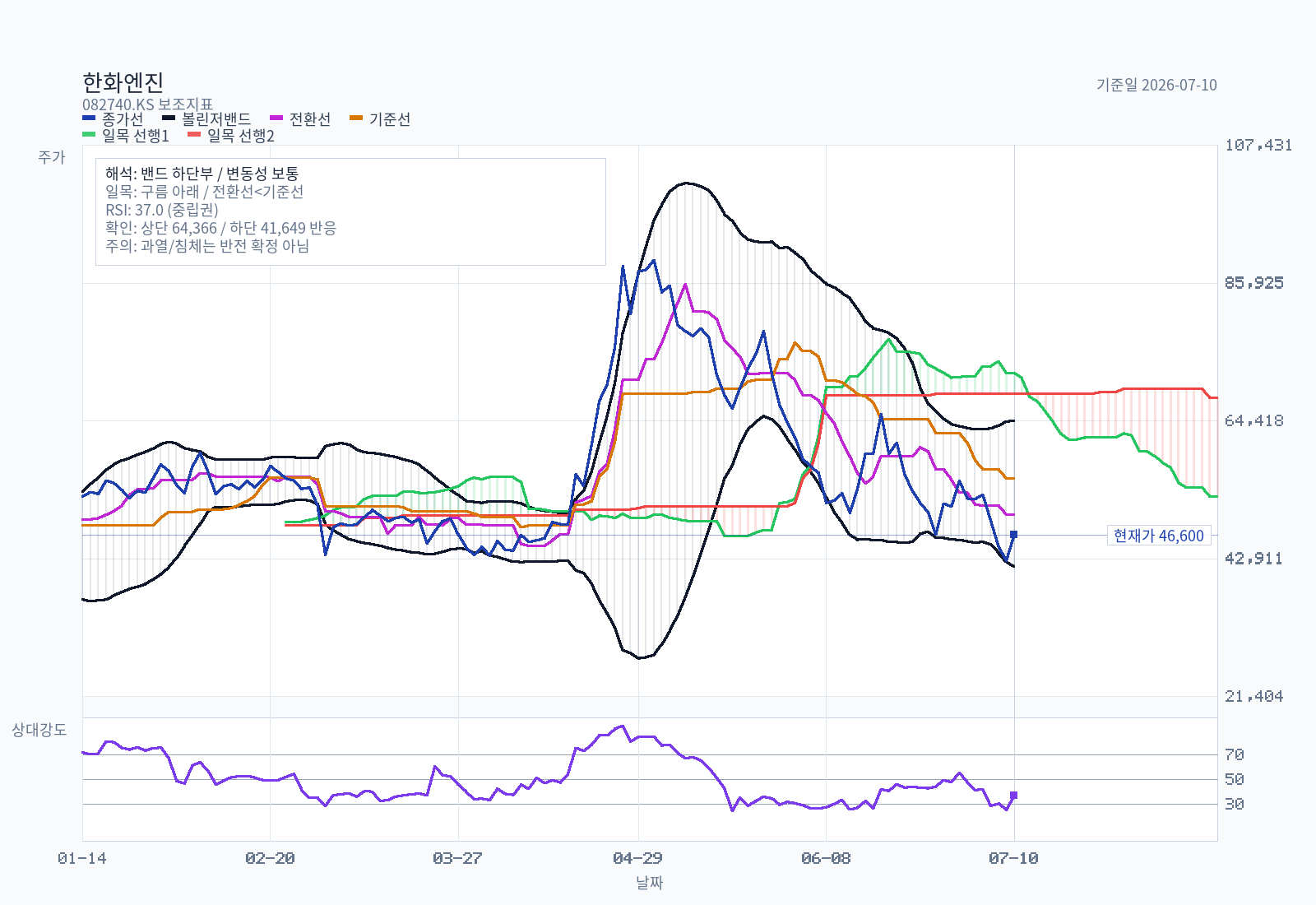Screen dimensions: 1316x905
Task: Click the 기준일 2026-07-10 date label
Action: pyautogui.click(x=1156, y=85)
